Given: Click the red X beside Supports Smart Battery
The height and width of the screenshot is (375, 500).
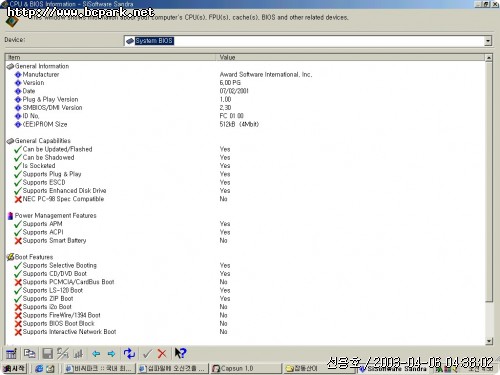Looking at the screenshot, I should (18, 241).
